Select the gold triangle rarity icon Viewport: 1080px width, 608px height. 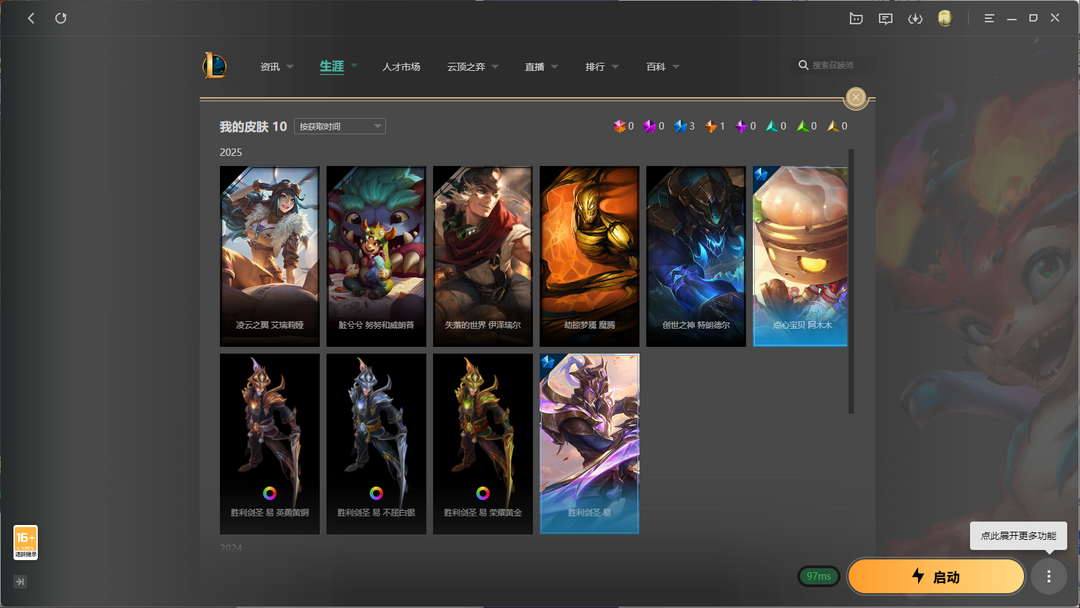pos(833,126)
